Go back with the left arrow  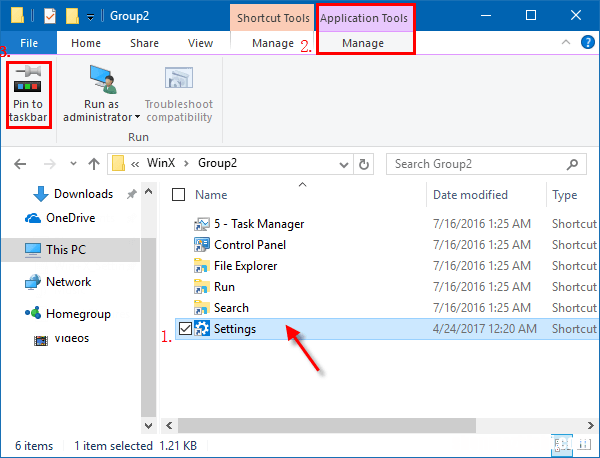coord(20,164)
